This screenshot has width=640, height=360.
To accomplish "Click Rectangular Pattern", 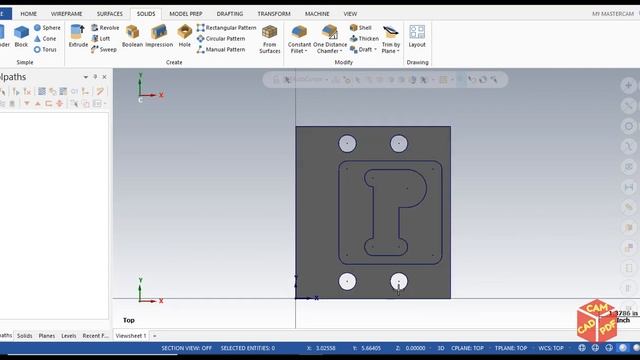I will tap(227, 28).
